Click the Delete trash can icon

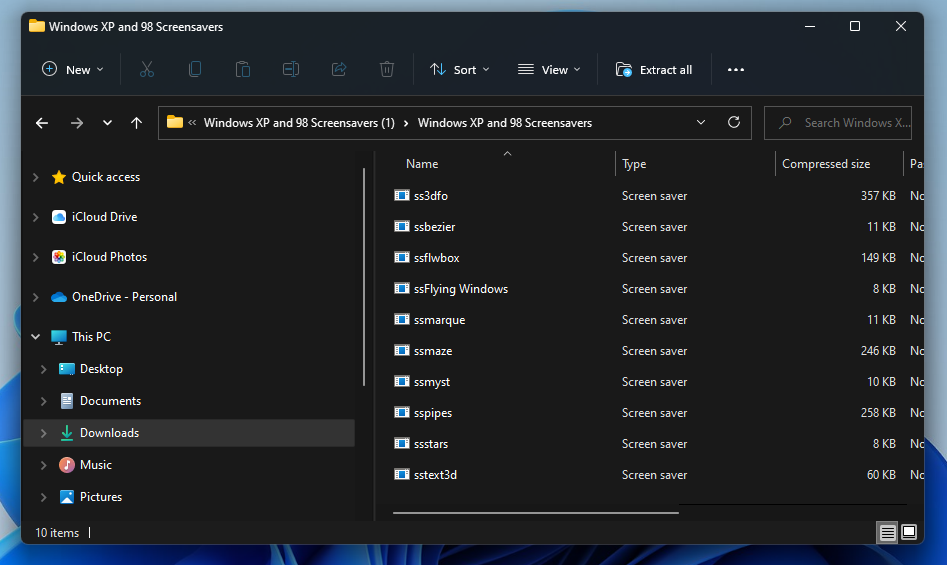387,69
